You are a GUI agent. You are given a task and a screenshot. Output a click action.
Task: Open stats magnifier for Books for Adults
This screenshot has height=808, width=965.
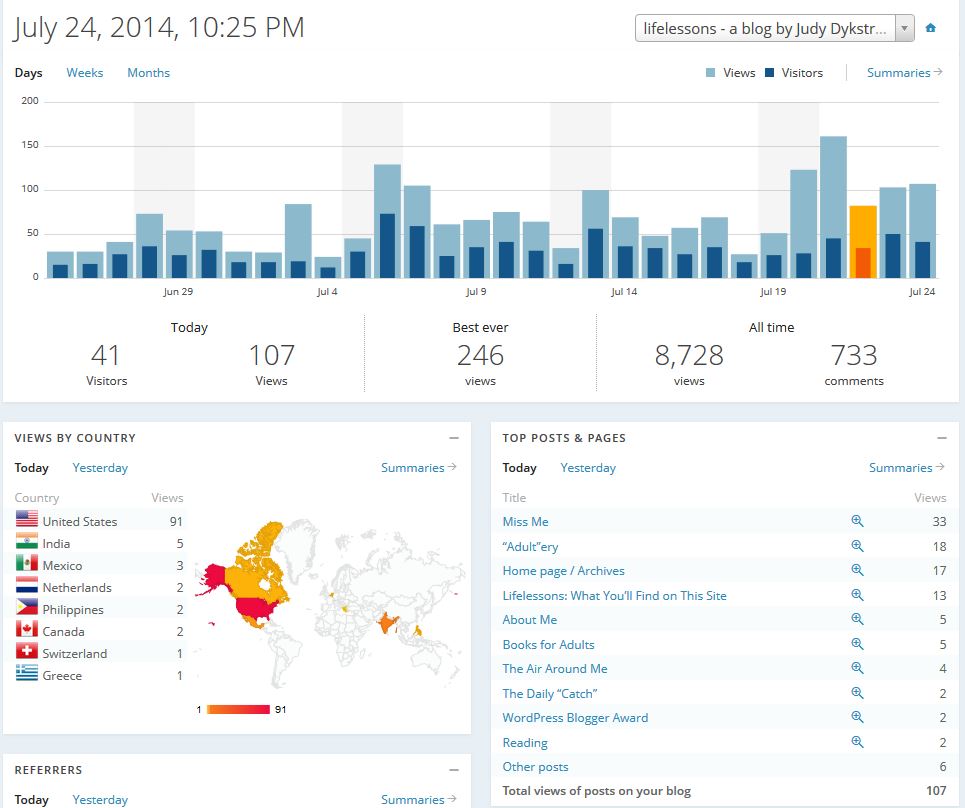click(x=857, y=644)
